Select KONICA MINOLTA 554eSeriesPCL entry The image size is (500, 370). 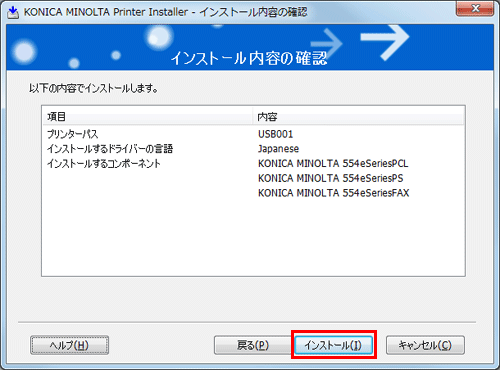[333, 164]
